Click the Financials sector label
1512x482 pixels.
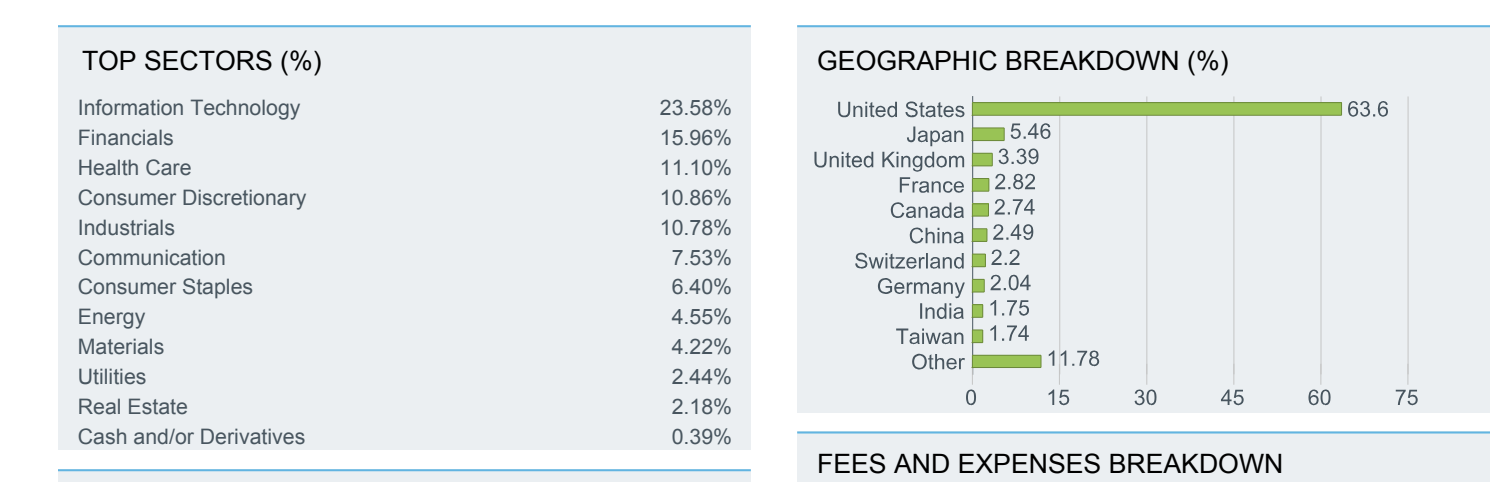pos(125,138)
